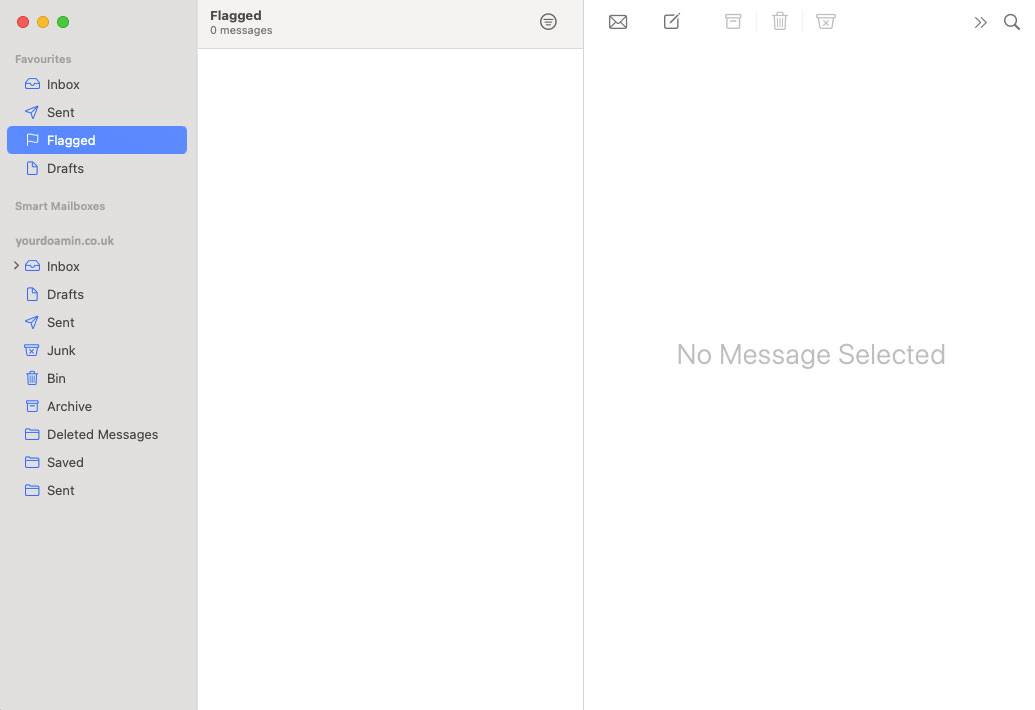Open yourdoamin.co.uk Drafts mailbox

pyautogui.click(x=97, y=294)
